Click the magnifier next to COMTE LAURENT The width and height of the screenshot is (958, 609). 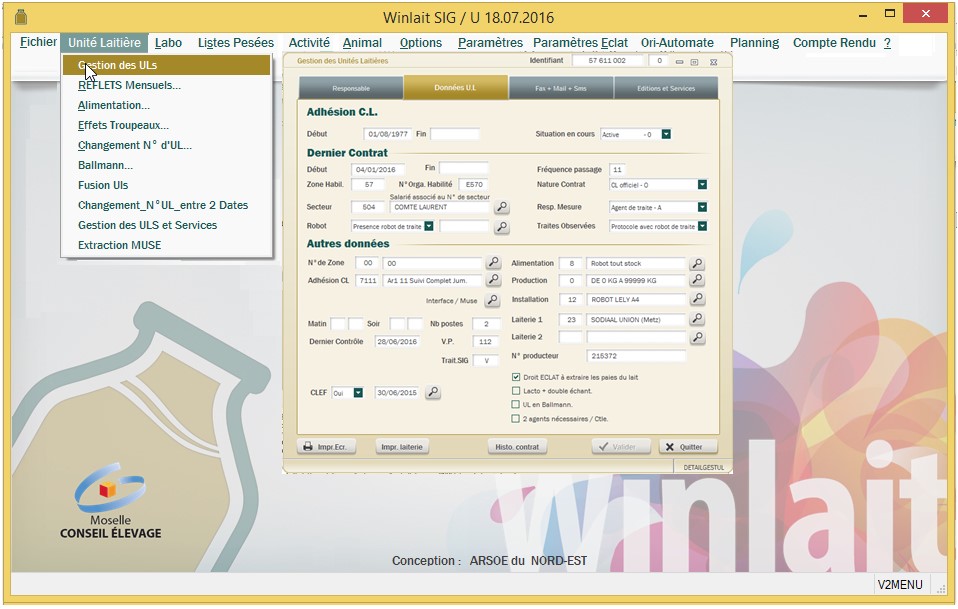(502, 207)
